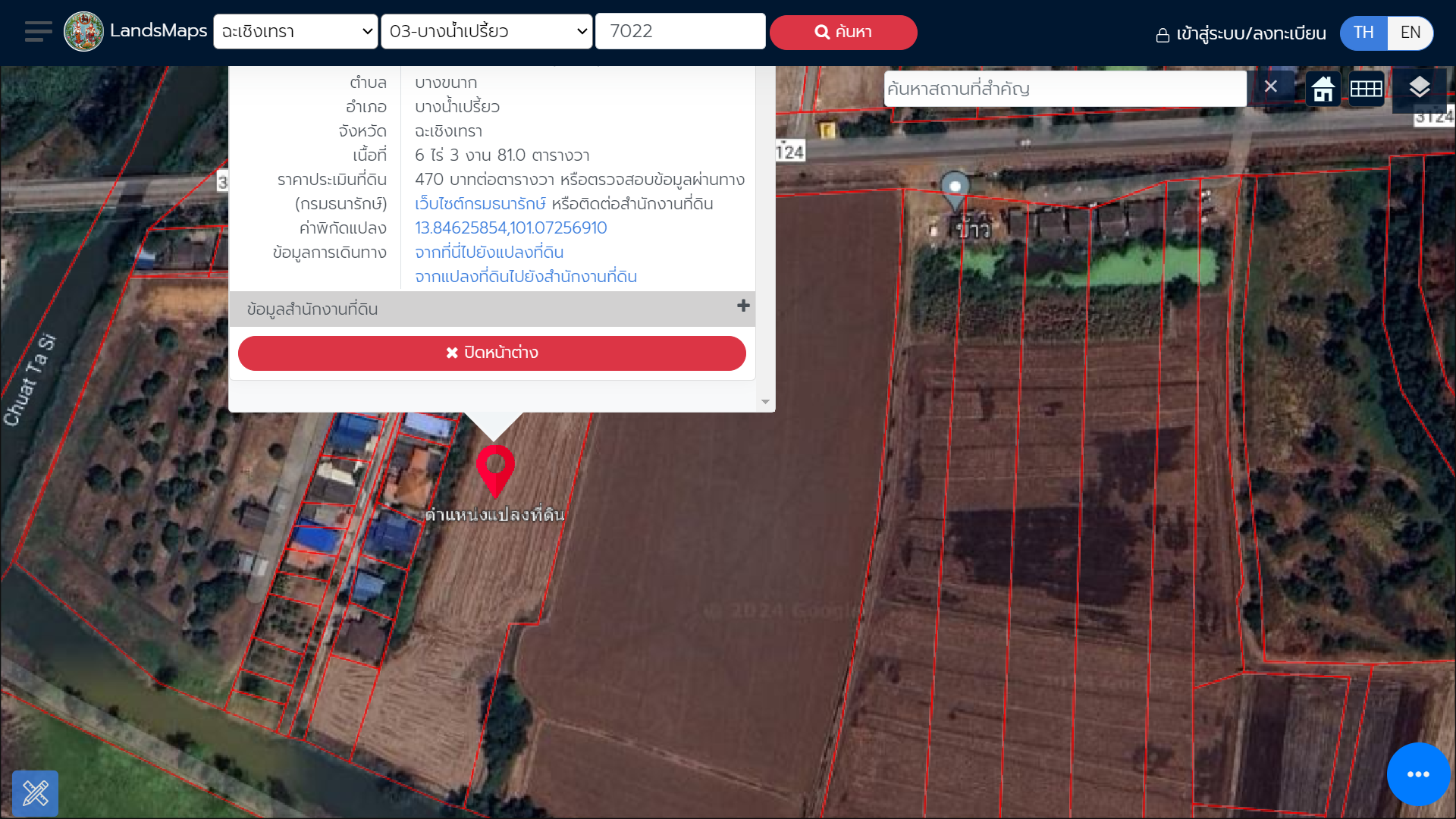Click the home icon on map toolbar
This screenshot has width=1456, height=819.
pos(1323,89)
